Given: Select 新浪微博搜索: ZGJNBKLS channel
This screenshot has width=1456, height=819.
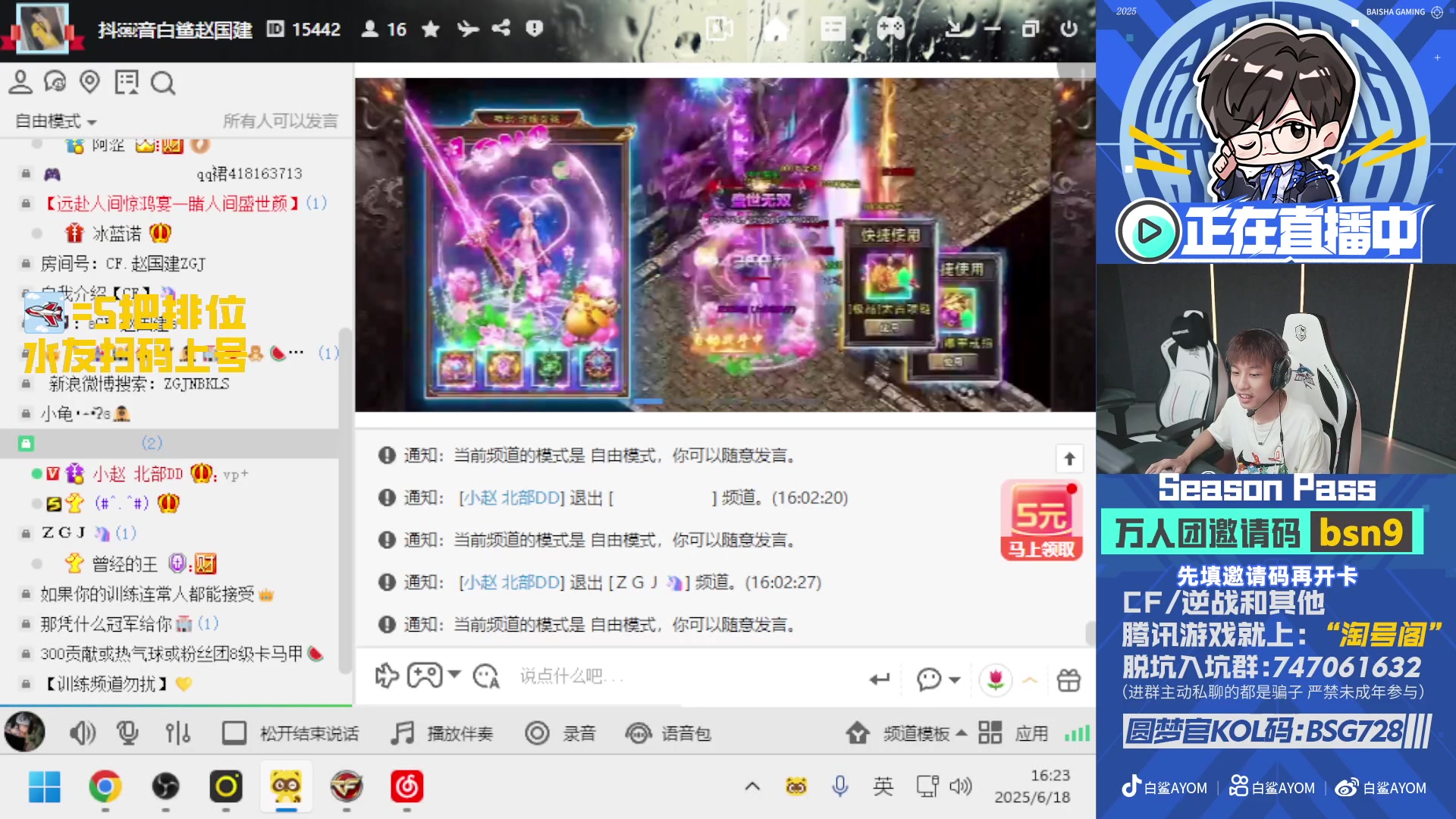Looking at the screenshot, I should (x=139, y=384).
